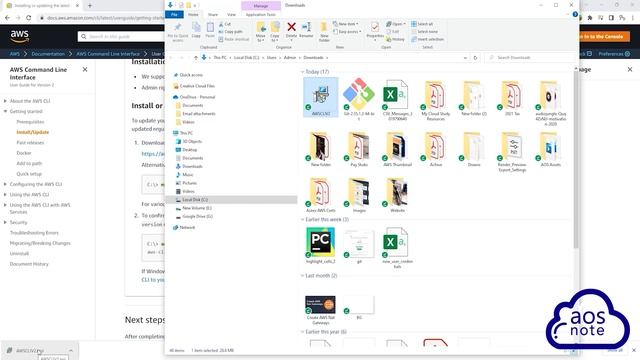Open the File tab in Explorer
The width and height of the screenshot is (640, 360).
click(x=174, y=14)
